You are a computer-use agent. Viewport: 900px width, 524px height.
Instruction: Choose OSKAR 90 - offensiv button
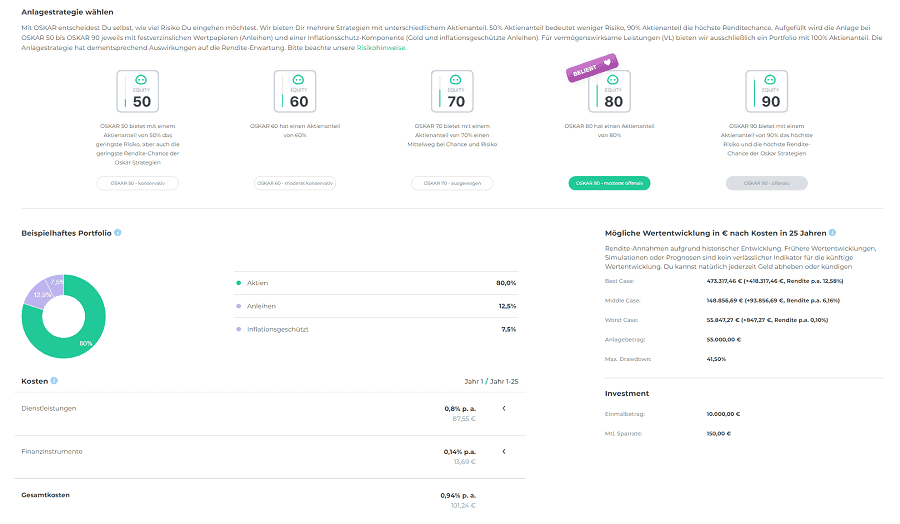click(x=767, y=183)
